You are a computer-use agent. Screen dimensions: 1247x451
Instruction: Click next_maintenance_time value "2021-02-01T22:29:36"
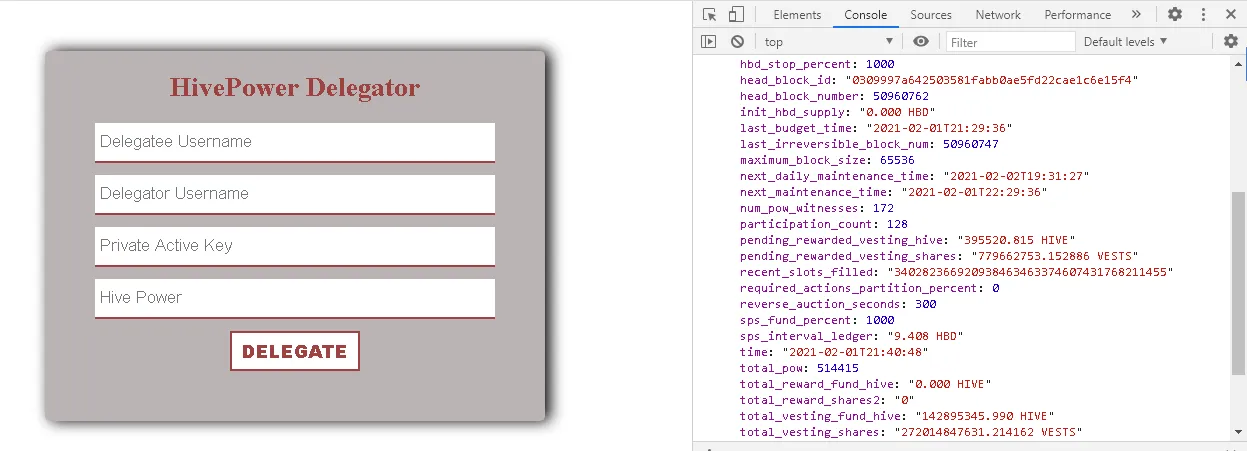pyautogui.click(x=974, y=192)
